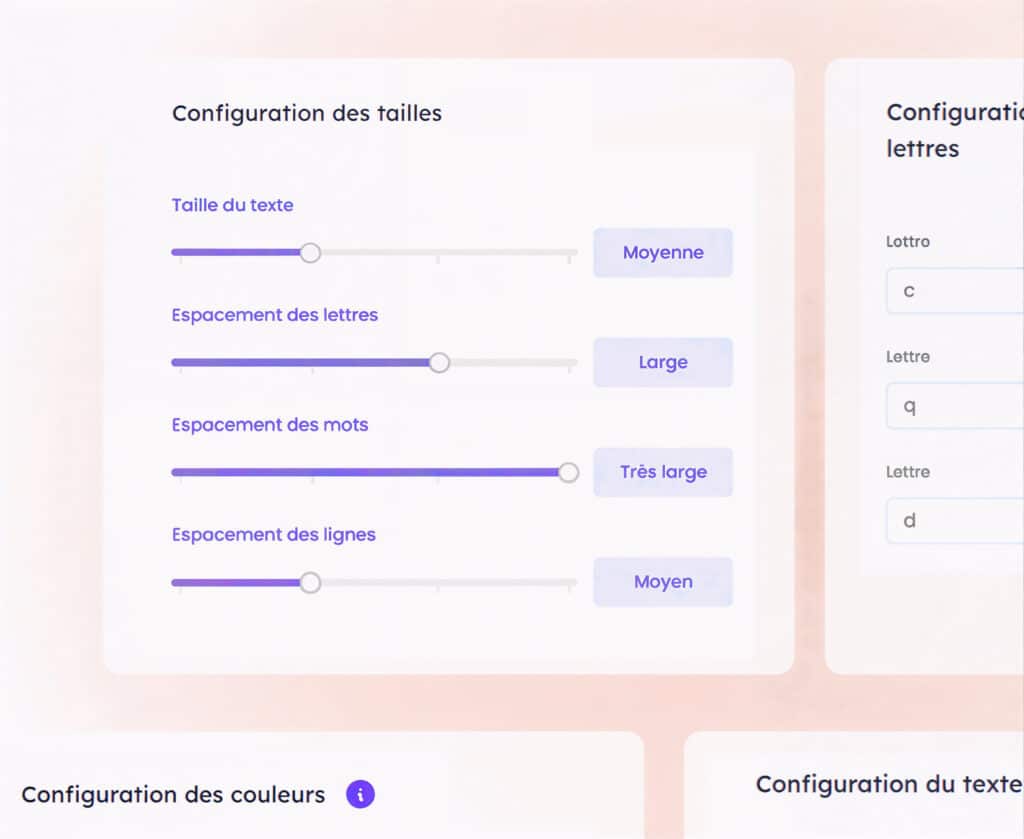Click the Moyenne value box
The width and height of the screenshot is (1024, 839).
(662, 253)
